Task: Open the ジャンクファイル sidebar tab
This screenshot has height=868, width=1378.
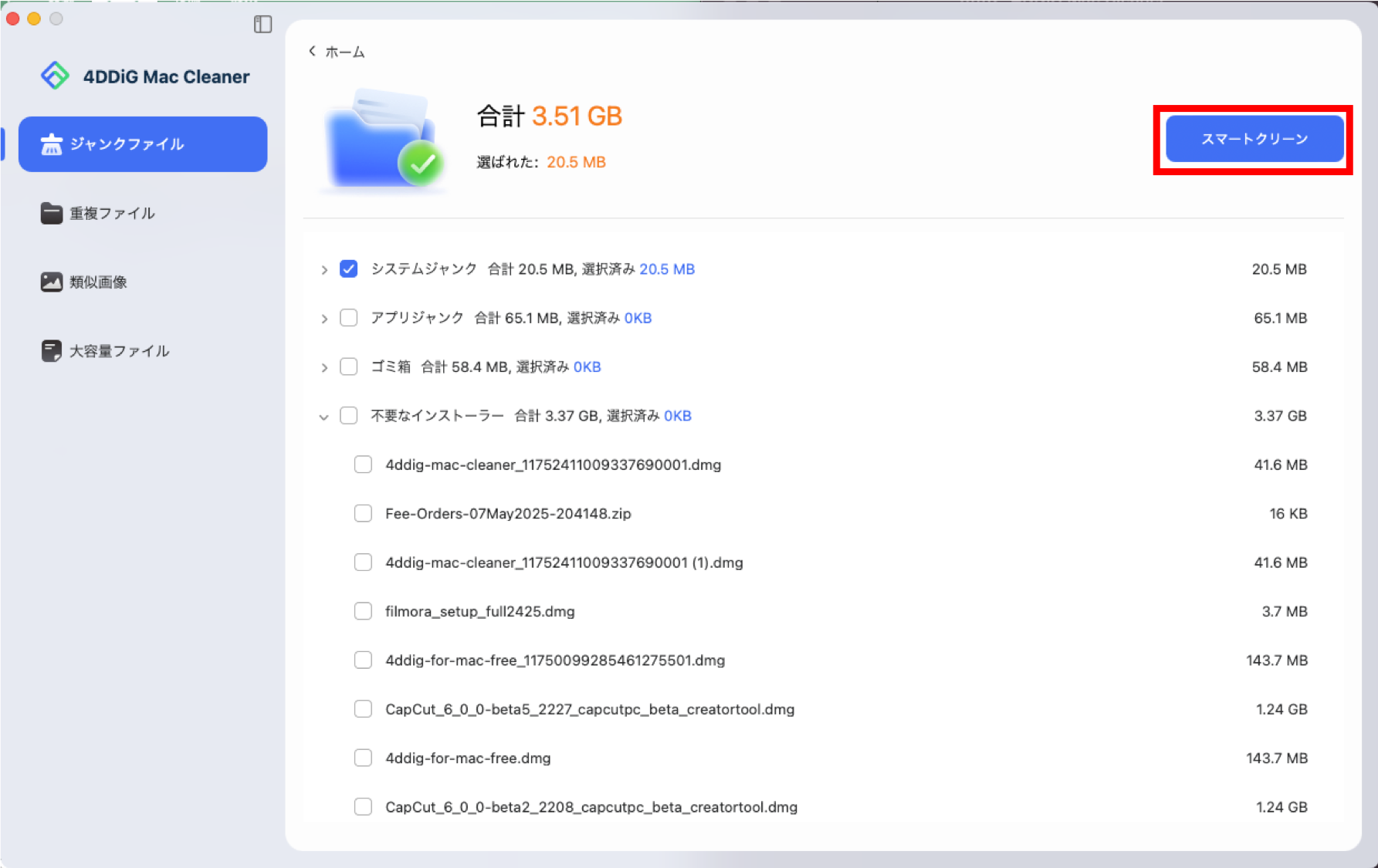Action: 143,144
